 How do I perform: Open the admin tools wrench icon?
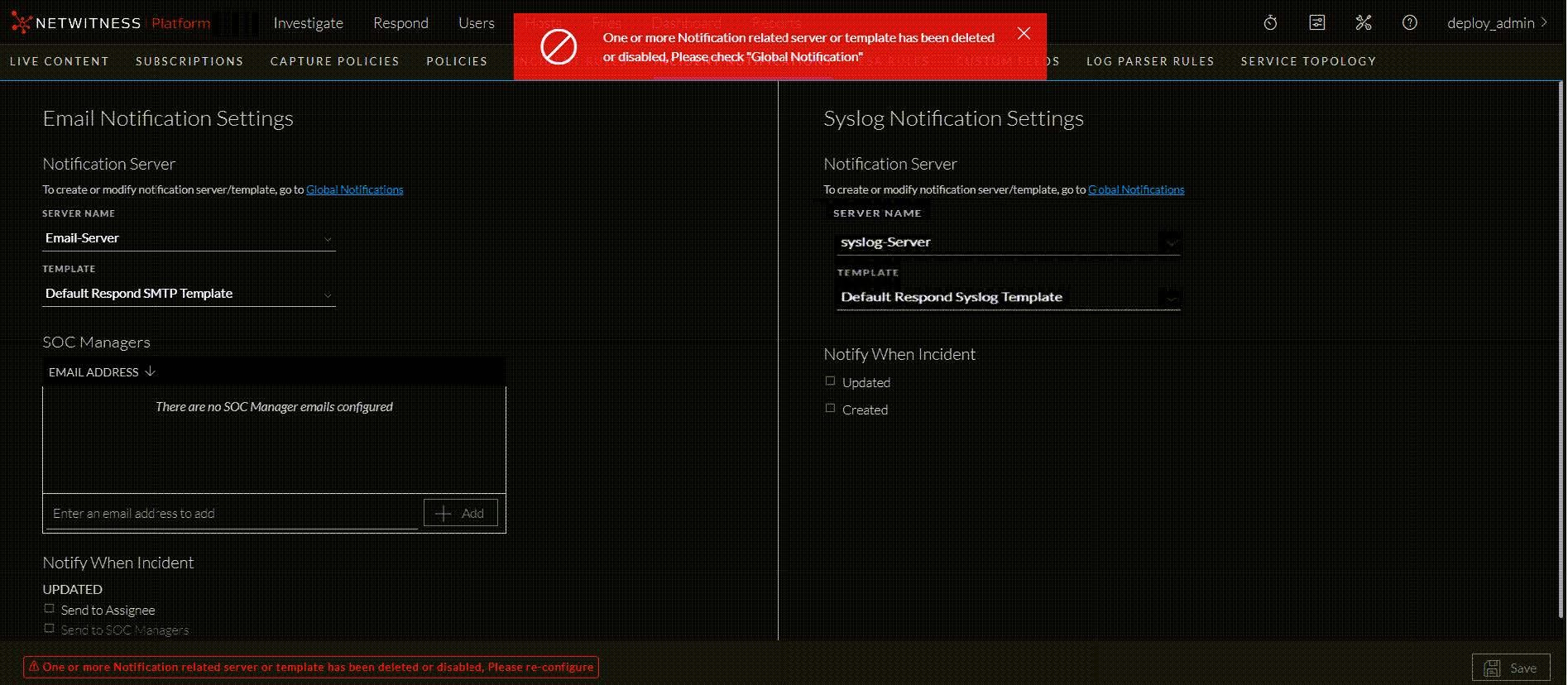pos(1364,23)
